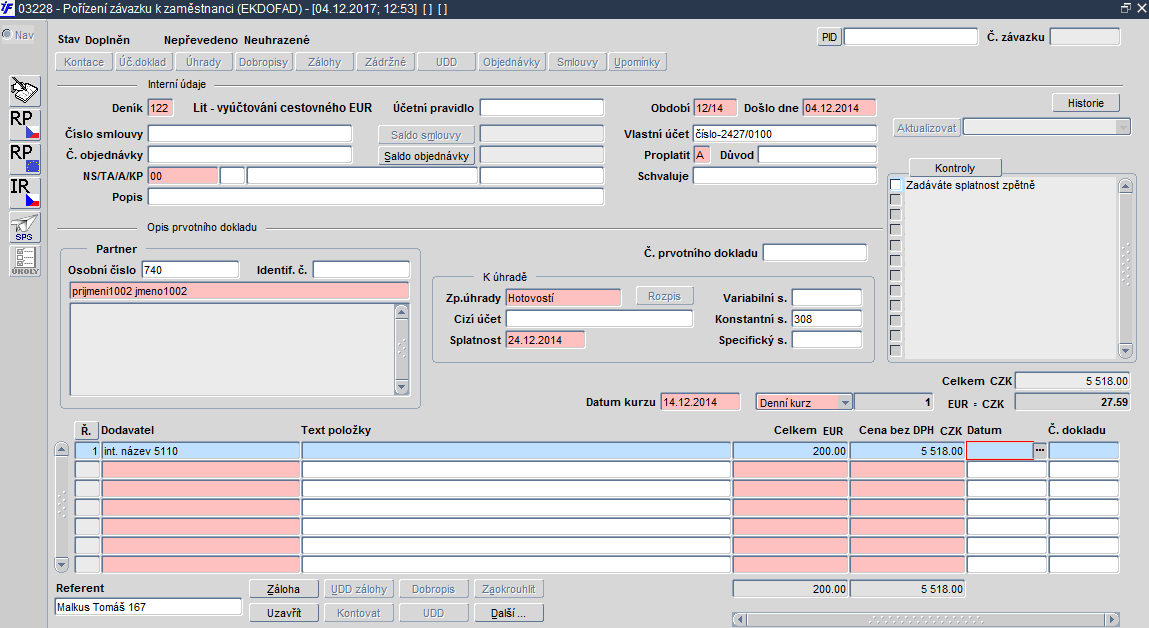Click the SPS airplane icon
1149x628 pixels.
pyautogui.click(x=25, y=227)
